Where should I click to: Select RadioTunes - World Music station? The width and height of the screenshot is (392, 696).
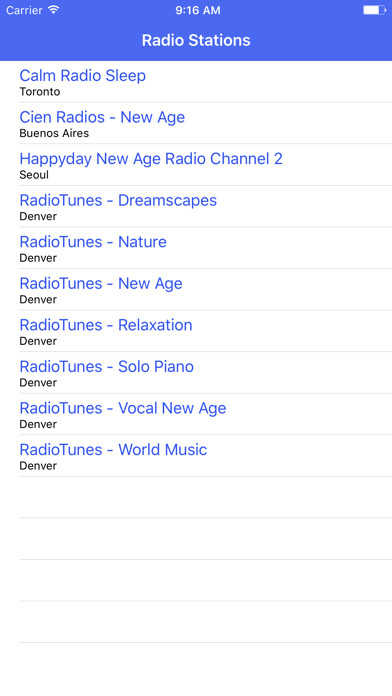coord(196,456)
